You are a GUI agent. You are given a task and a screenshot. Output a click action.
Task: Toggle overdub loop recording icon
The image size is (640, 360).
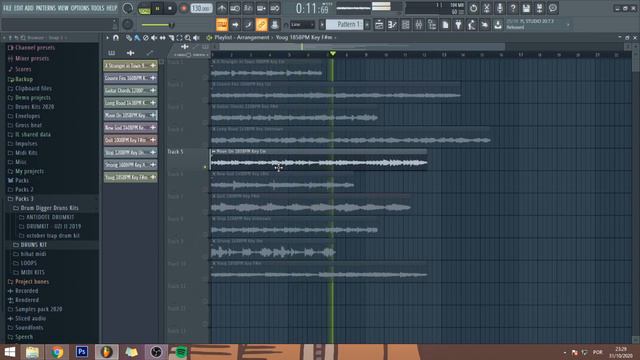pos(262,9)
